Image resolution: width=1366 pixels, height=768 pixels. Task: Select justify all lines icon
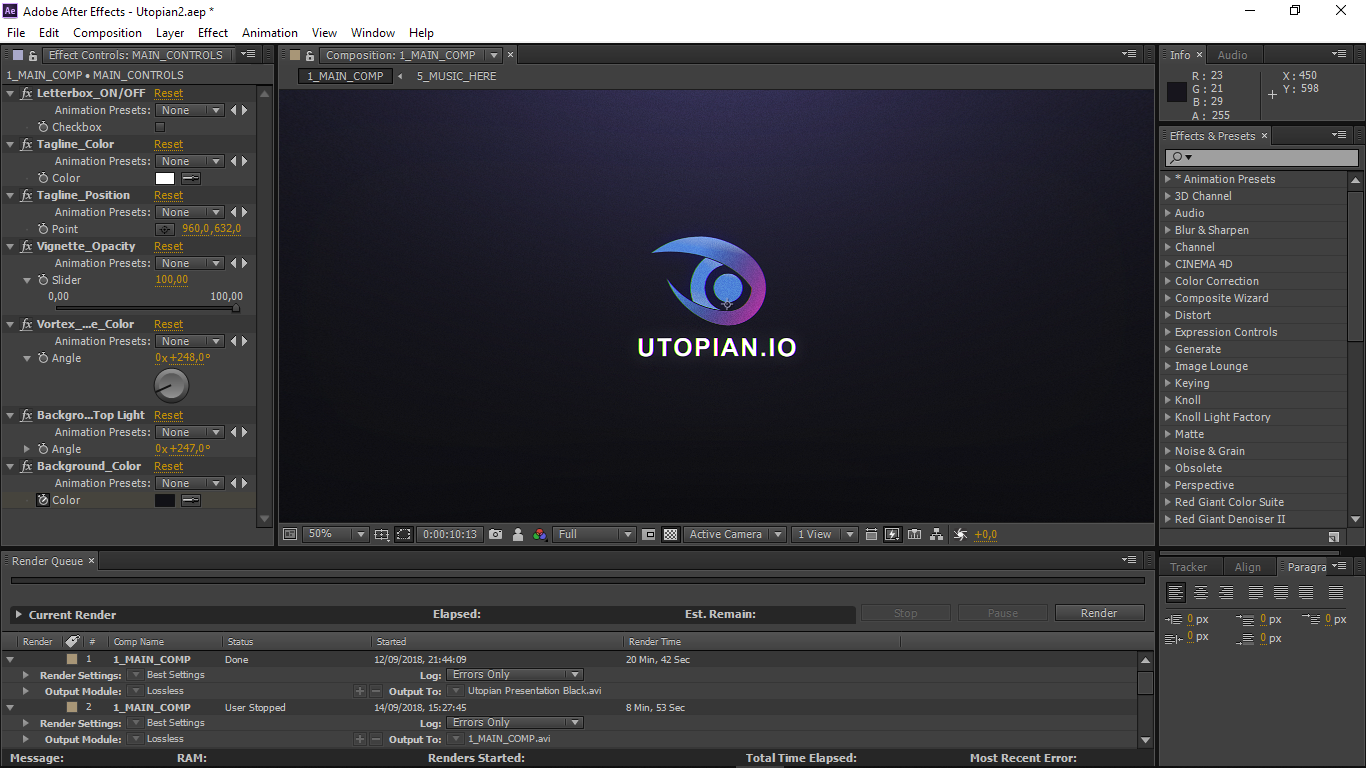1335,592
